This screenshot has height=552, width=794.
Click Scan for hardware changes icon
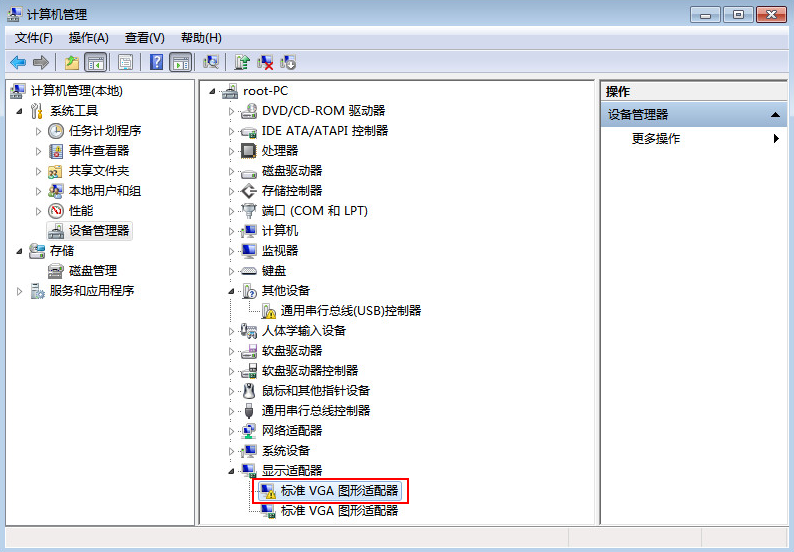tap(211, 62)
